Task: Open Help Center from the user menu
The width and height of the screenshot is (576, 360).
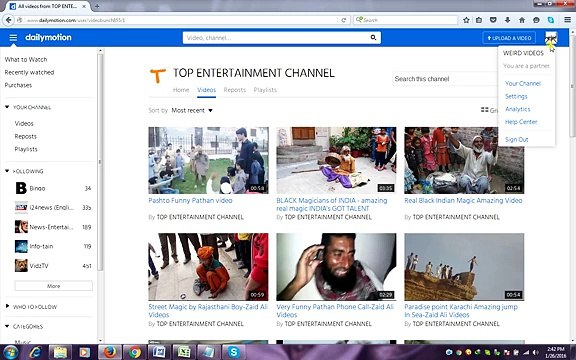Action: 521,122
